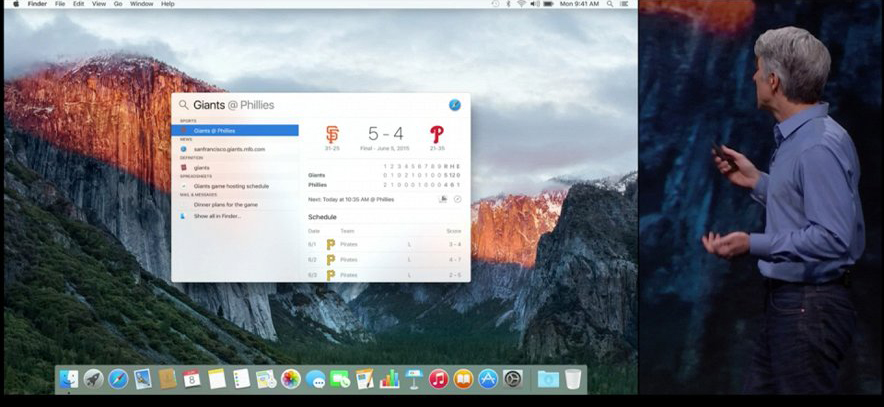
Task: Click the Bluetooth icon in menu bar
Action: click(x=508, y=4)
